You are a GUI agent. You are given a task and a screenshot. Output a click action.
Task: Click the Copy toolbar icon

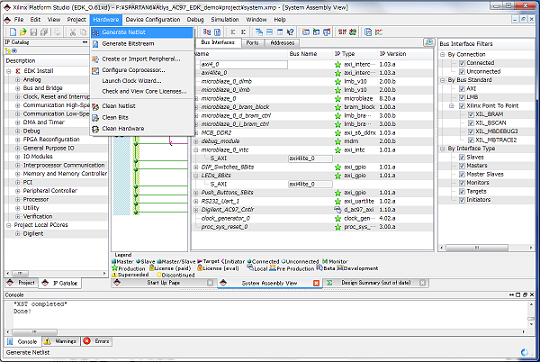[x=83, y=32]
